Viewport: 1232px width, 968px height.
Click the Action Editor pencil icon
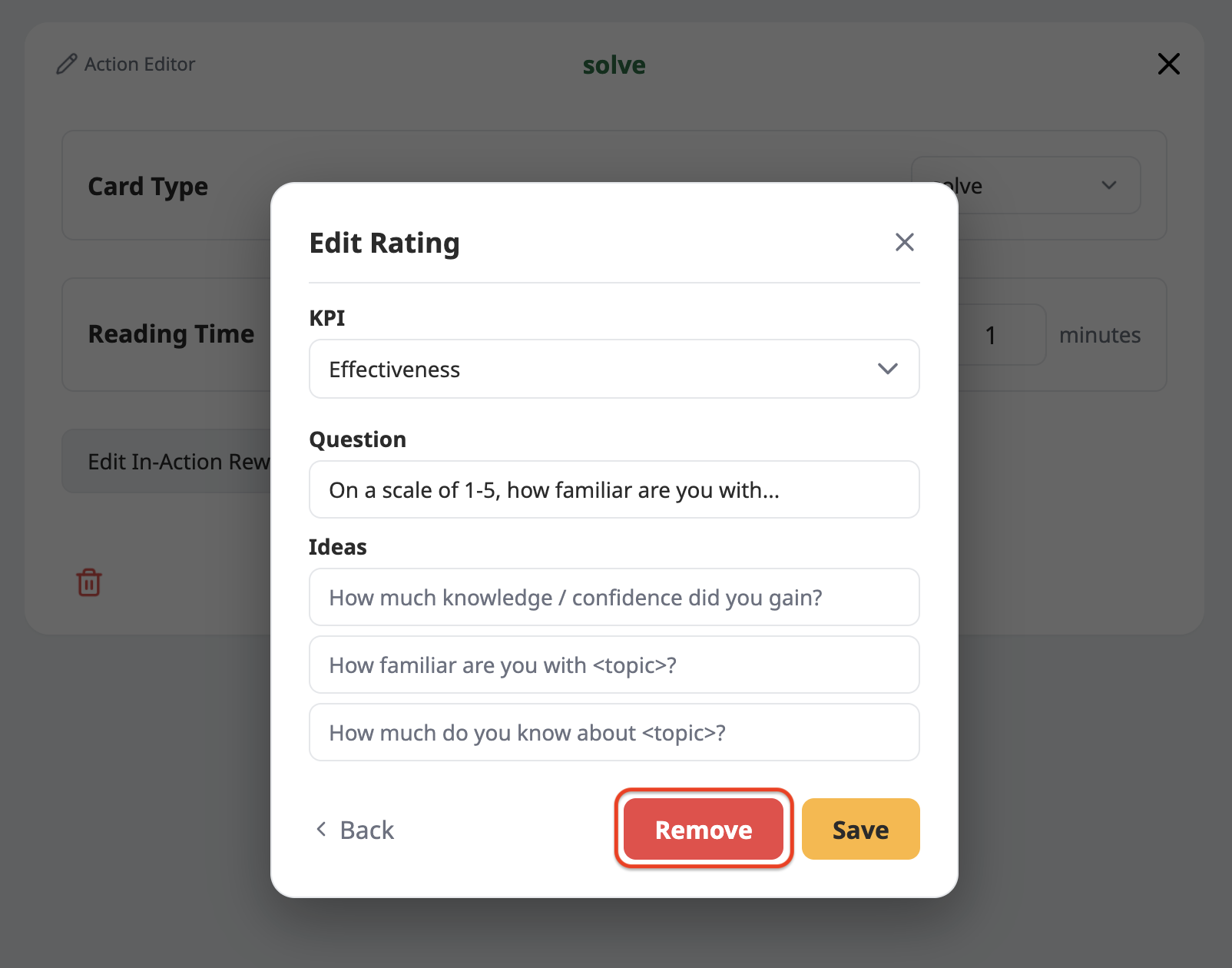67,64
